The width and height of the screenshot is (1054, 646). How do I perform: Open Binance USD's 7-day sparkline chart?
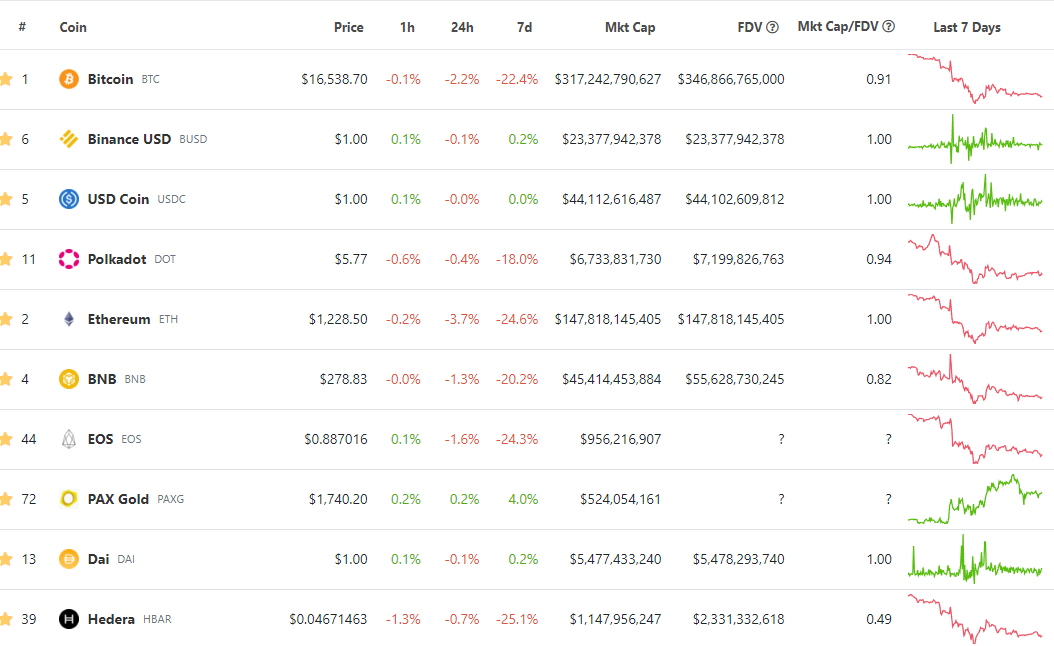pyautogui.click(x=975, y=139)
